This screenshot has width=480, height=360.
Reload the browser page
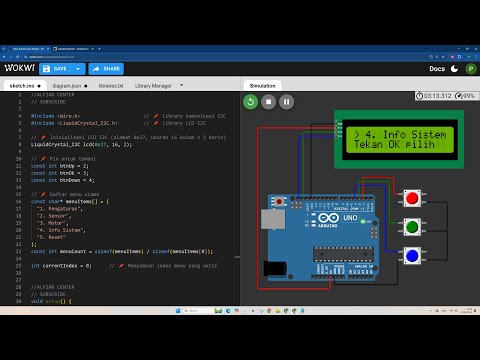[18, 57]
